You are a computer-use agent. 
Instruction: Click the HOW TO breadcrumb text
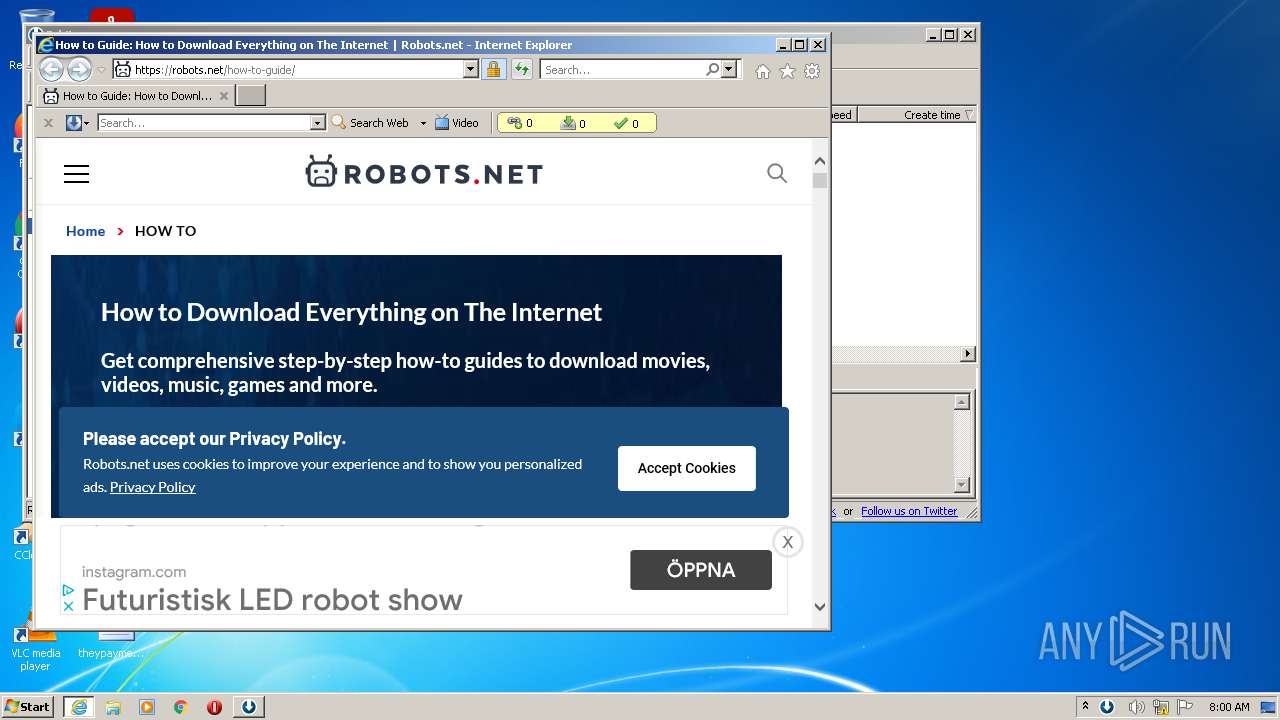point(165,231)
